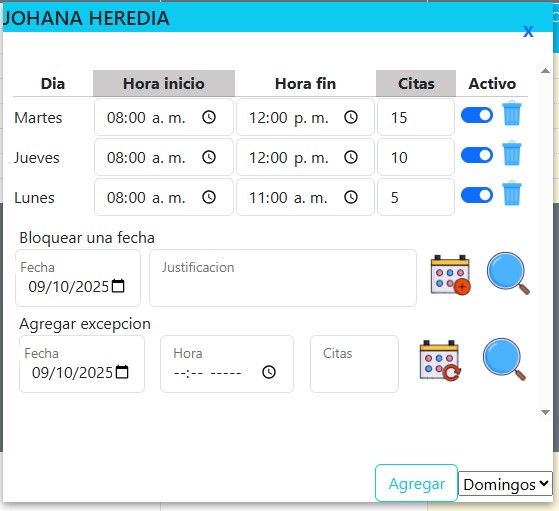Screen dimensions: 559x511
Task: Open time picker for Jueves end time
Action: coord(351,157)
